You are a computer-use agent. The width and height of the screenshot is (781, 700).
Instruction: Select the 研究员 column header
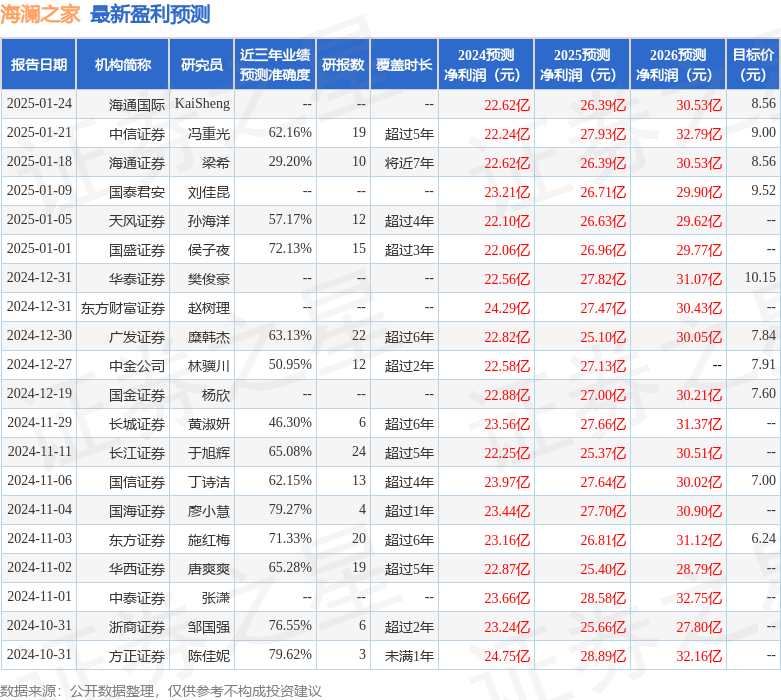coord(201,65)
